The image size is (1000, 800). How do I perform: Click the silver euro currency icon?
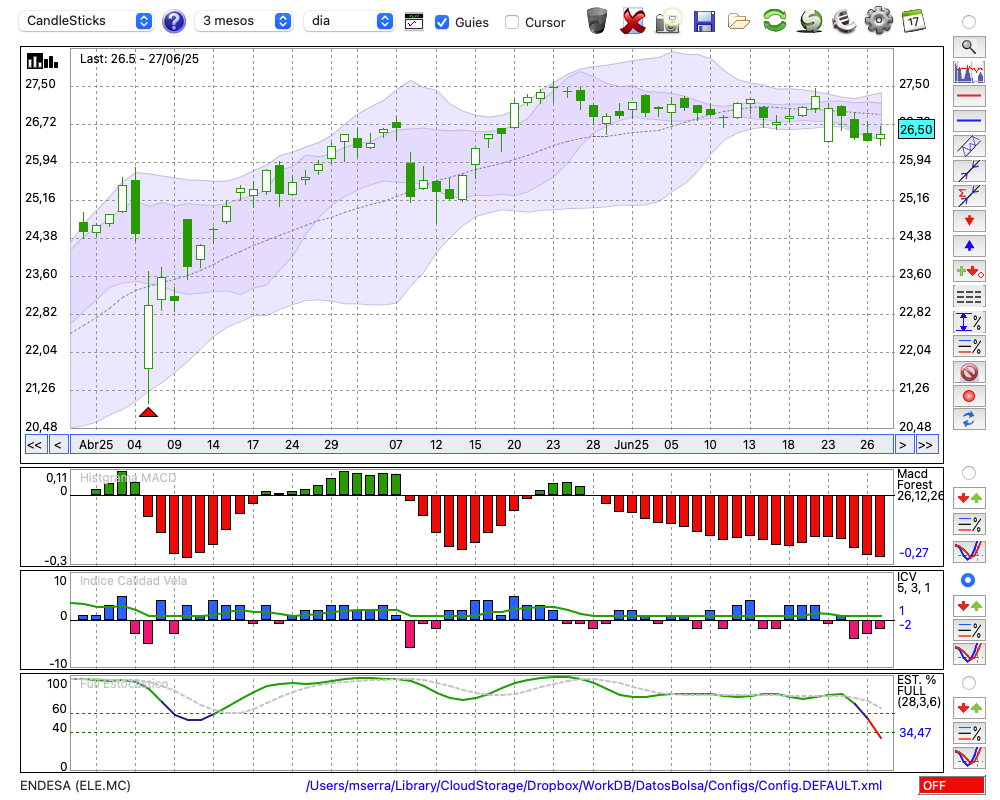(x=844, y=21)
